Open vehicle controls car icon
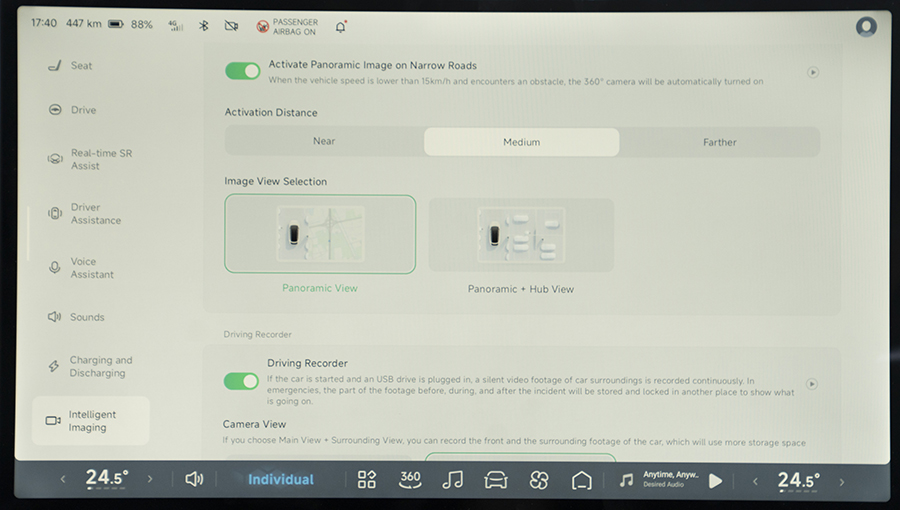900x510 pixels. point(496,480)
